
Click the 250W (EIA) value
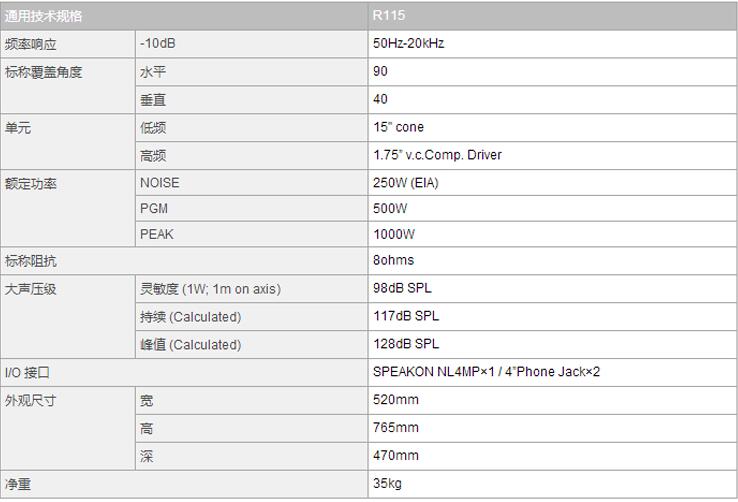point(406,183)
